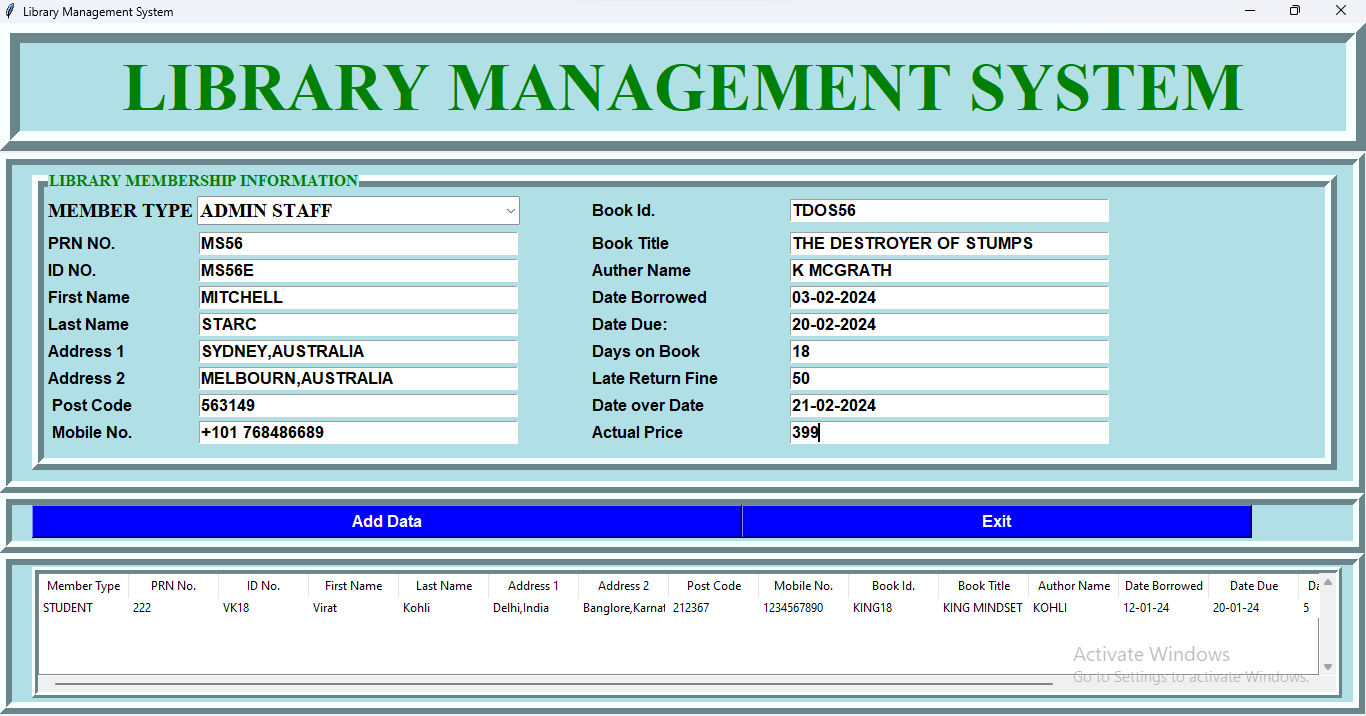Minimize the Library Management System window
Viewport: 1366px width, 716px height.
click(x=1250, y=11)
